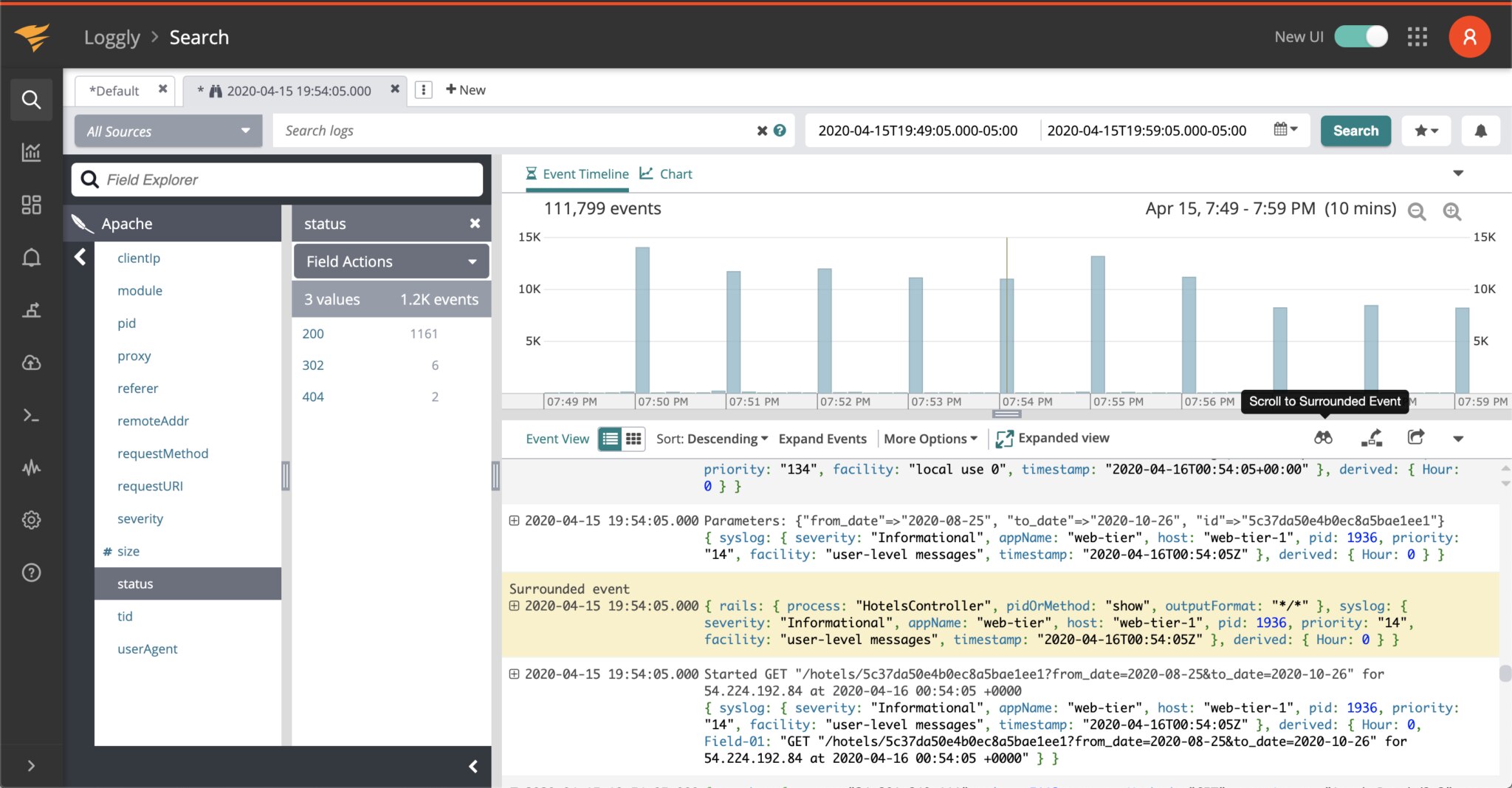Select the source groups grid icon
The image size is (1512, 788).
(x=31, y=205)
